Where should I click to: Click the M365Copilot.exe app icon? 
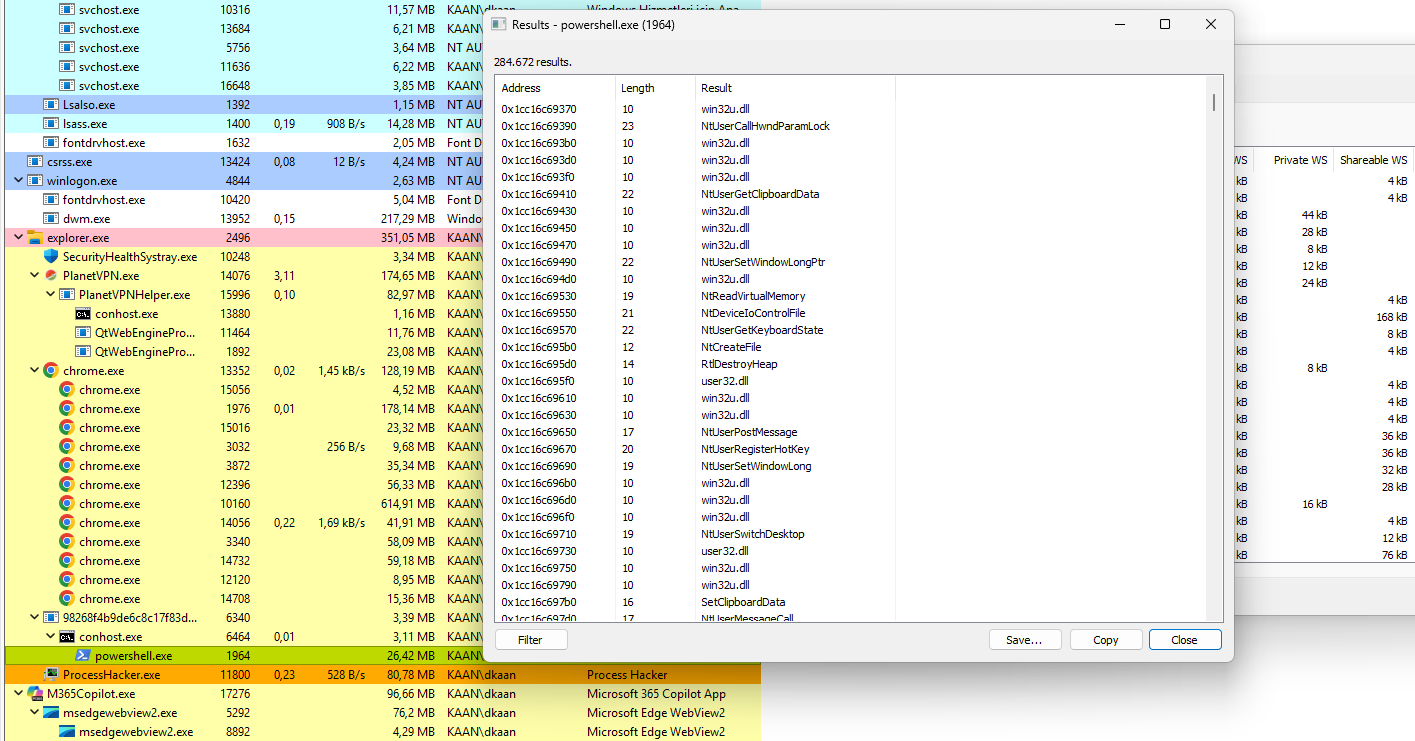[x=35, y=694]
